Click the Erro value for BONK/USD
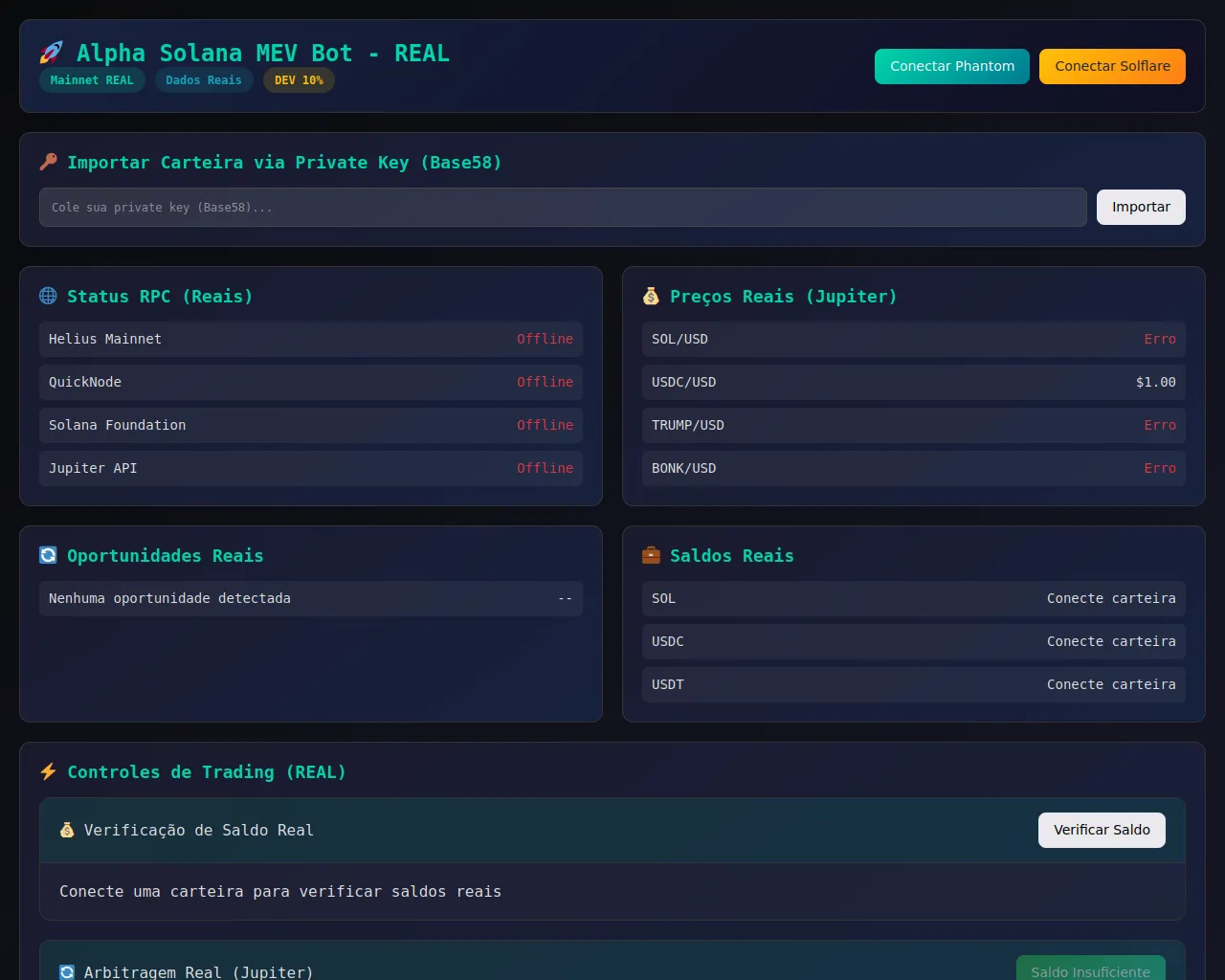Screen dimensions: 1225x980 [1160, 468]
